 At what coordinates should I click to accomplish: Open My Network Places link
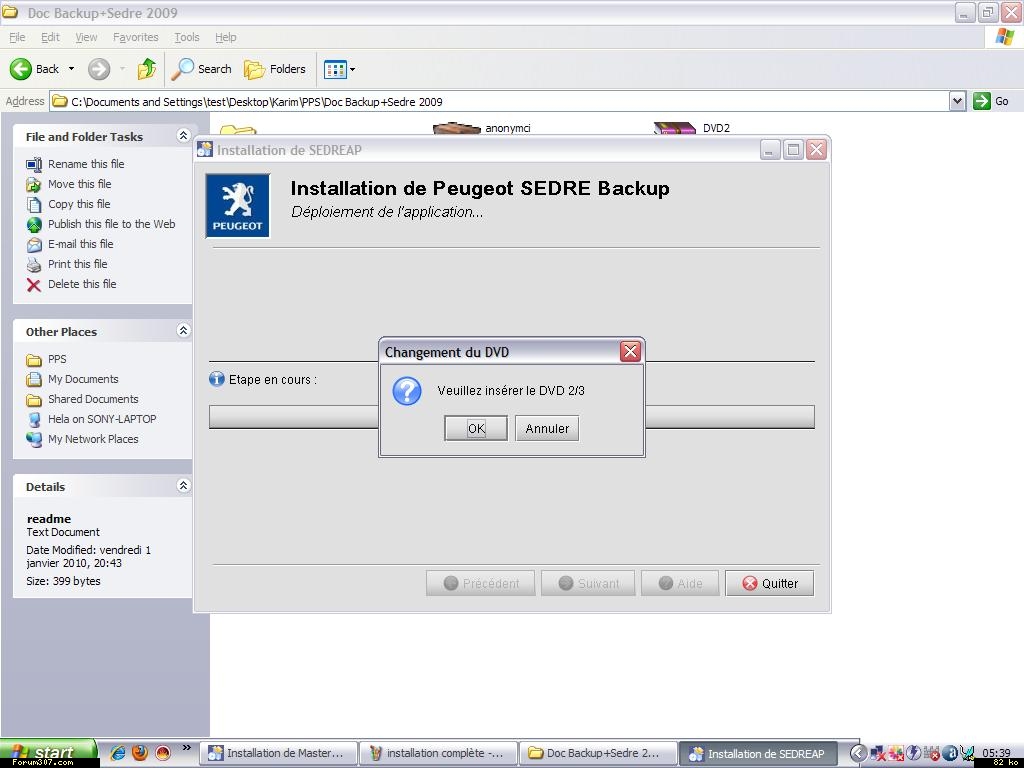point(93,439)
